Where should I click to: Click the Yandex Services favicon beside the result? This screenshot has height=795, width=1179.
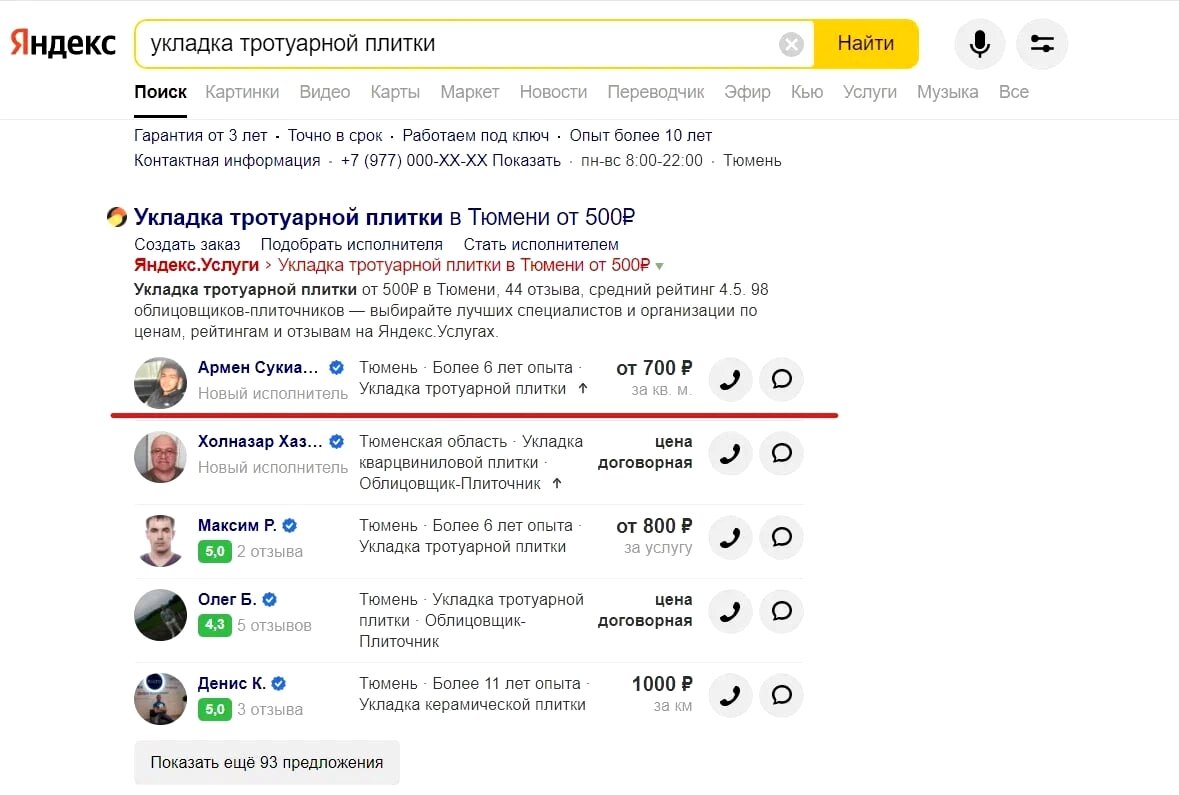117,217
